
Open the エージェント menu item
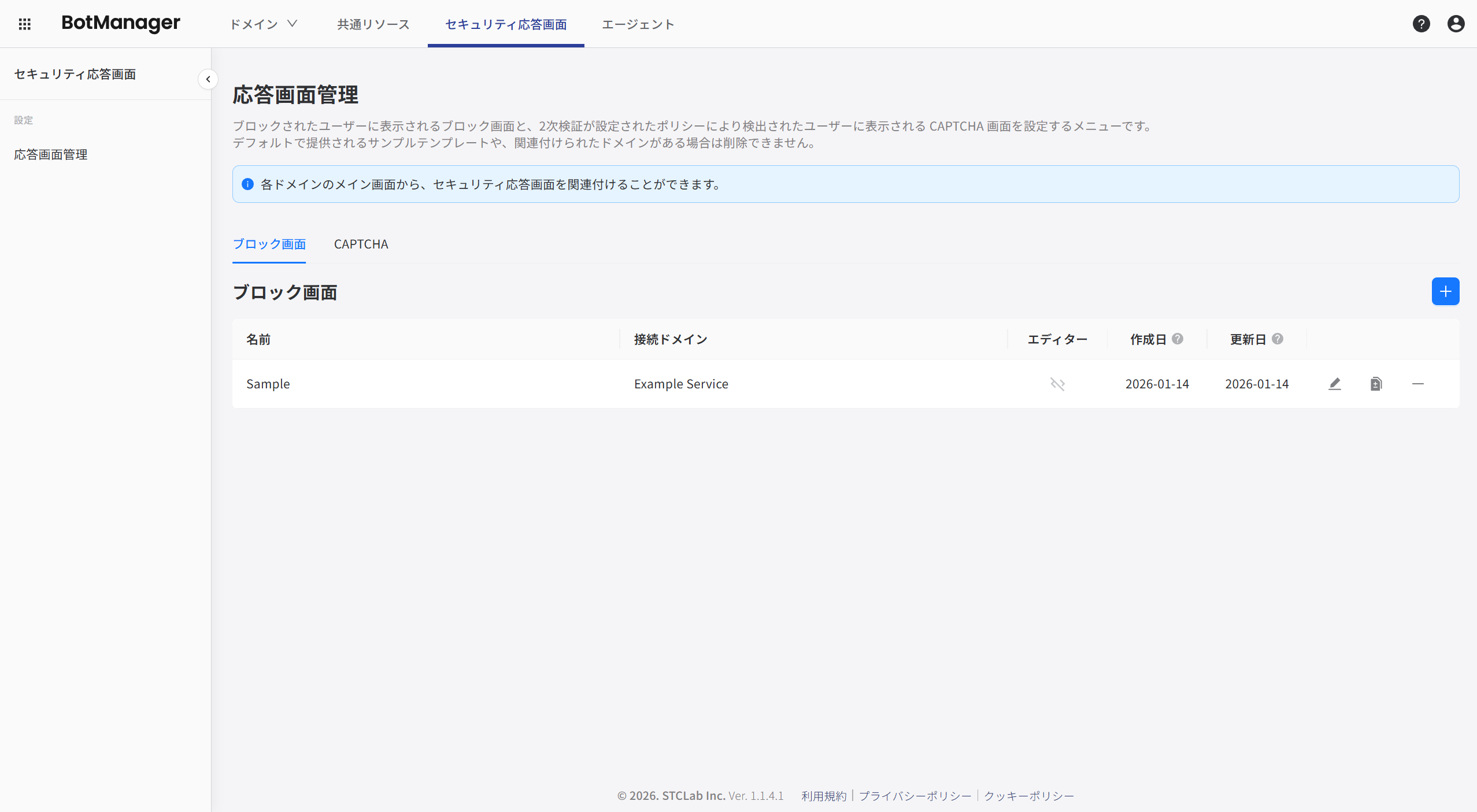[x=637, y=24]
